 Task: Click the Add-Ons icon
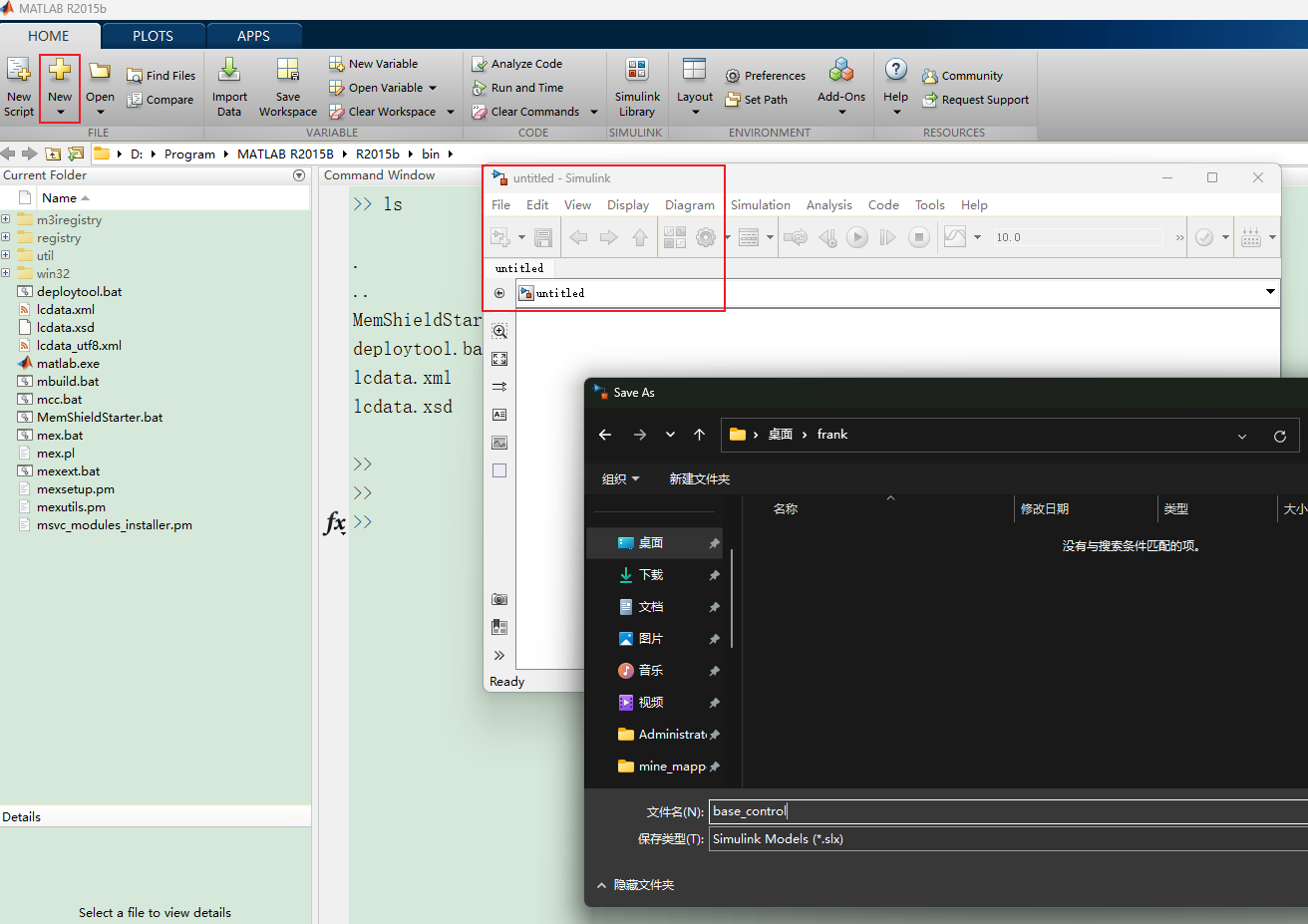(841, 70)
